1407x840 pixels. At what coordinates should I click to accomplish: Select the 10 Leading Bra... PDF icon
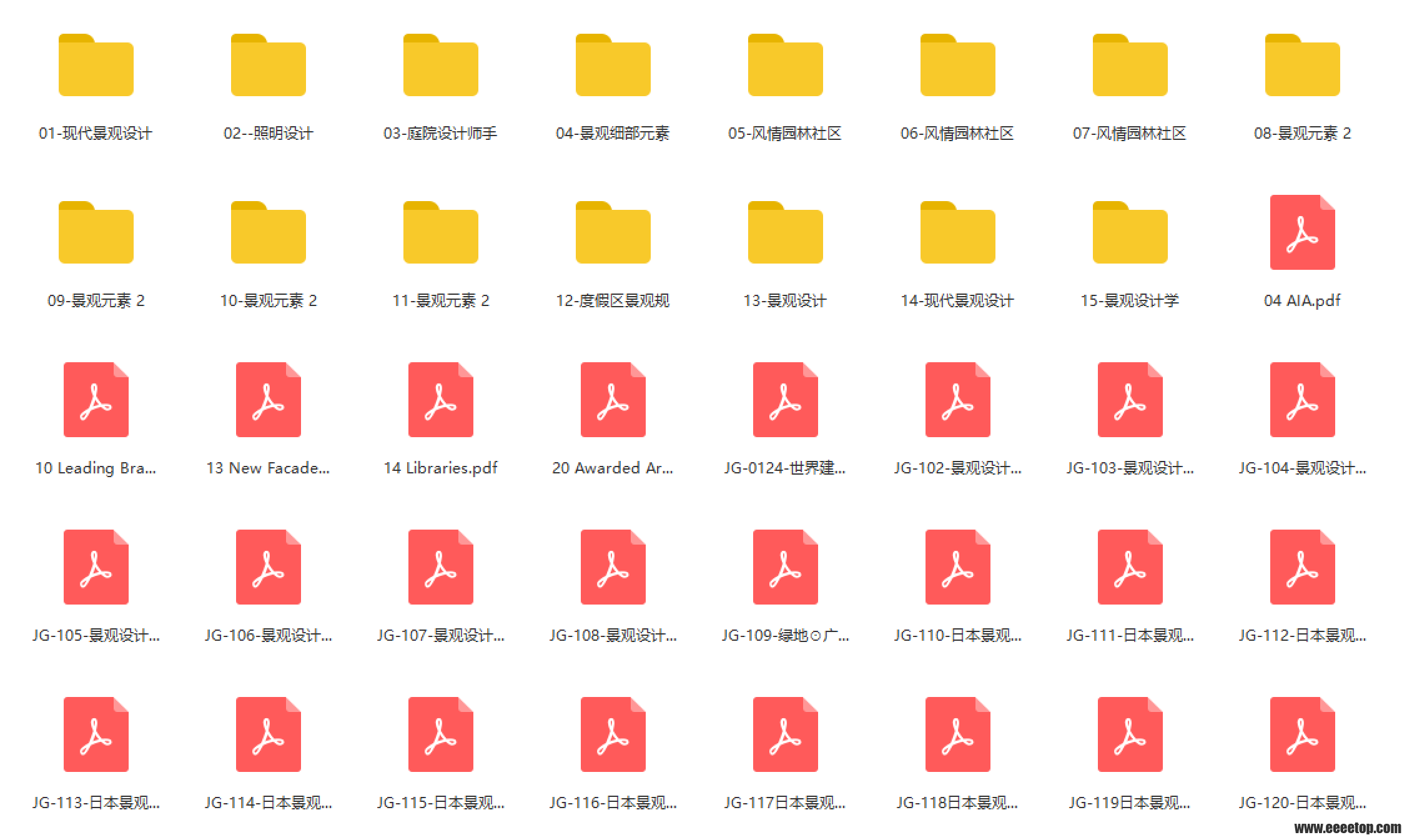pos(96,400)
